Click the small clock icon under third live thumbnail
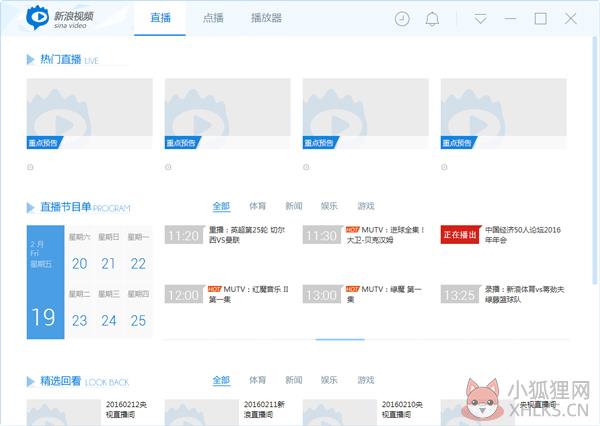The image size is (600, 426). 306,167
